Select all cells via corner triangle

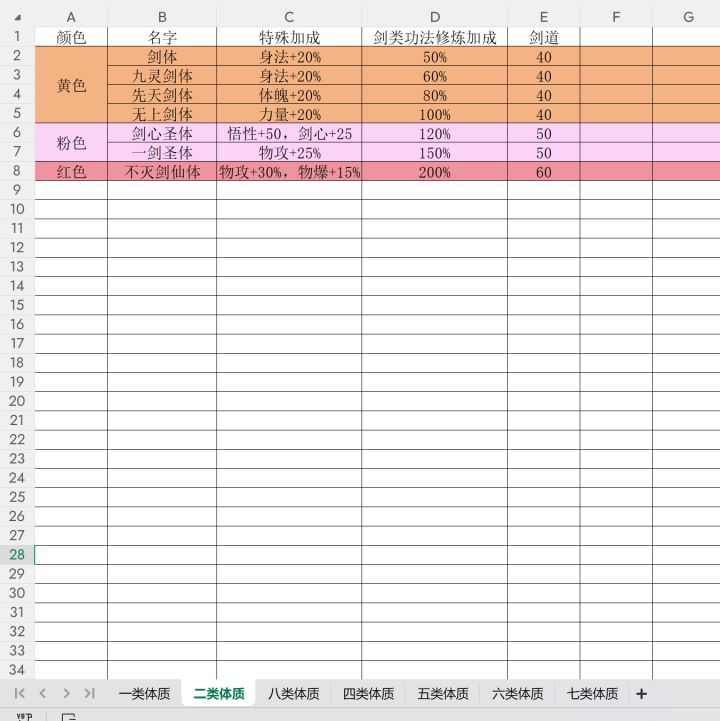click(17, 18)
